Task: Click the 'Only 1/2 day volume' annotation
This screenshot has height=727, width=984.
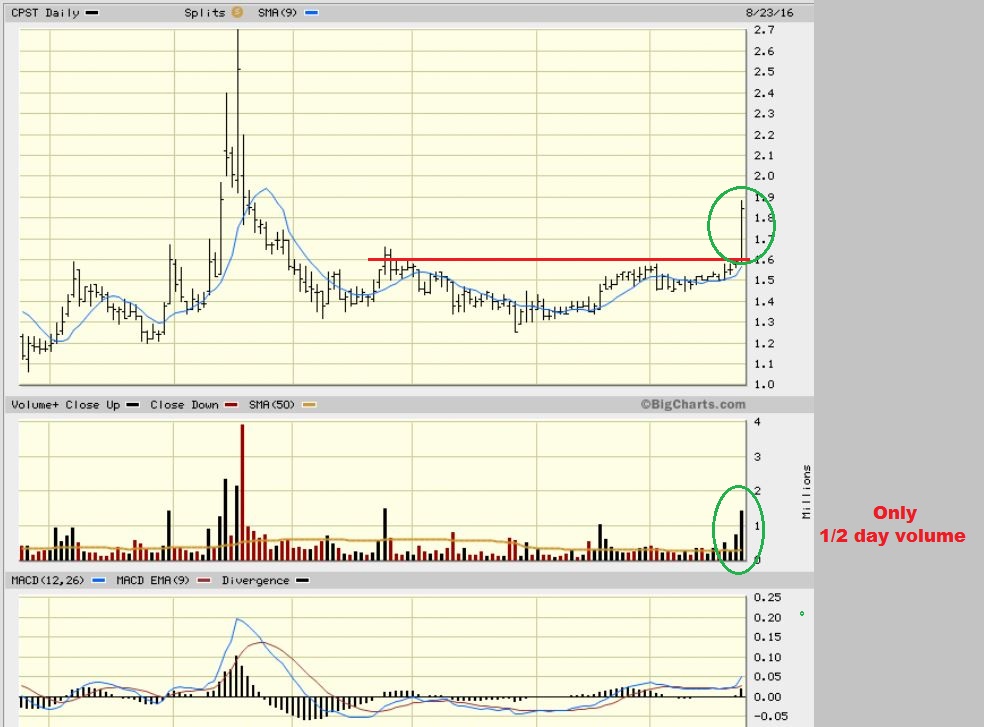Action: point(892,525)
